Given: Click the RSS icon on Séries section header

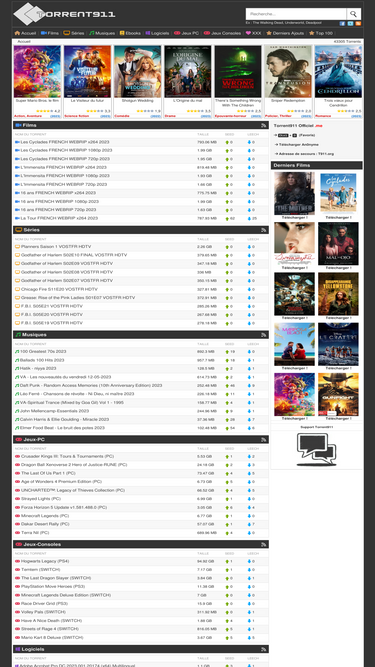Looking at the screenshot, I should coord(264,230).
